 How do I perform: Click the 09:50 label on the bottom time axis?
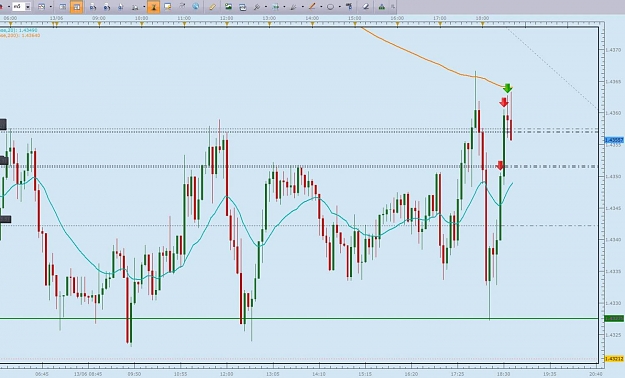pos(134,374)
